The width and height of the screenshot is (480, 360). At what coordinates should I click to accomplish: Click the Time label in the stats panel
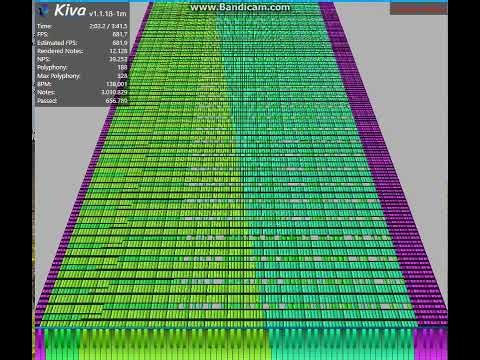(44, 26)
